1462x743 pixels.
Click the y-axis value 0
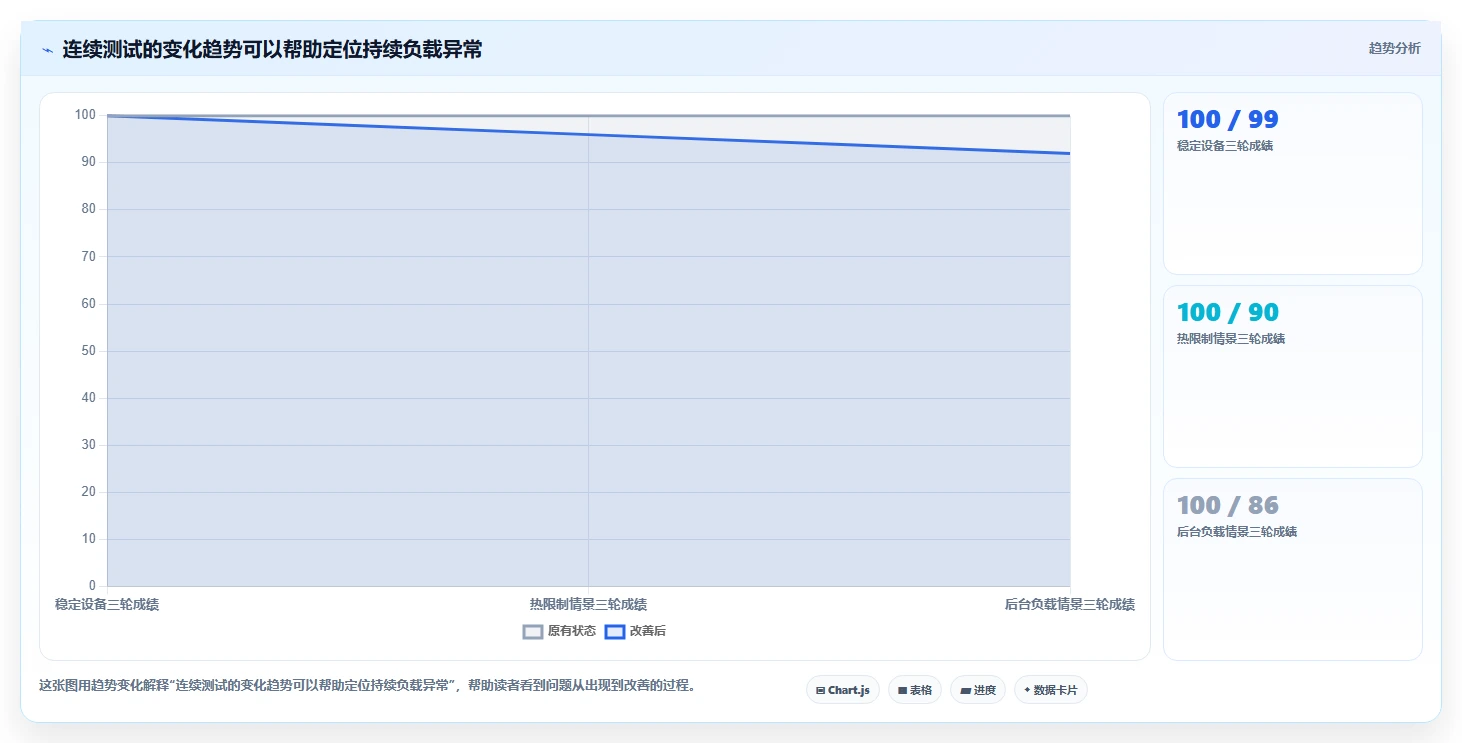click(x=92, y=586)
